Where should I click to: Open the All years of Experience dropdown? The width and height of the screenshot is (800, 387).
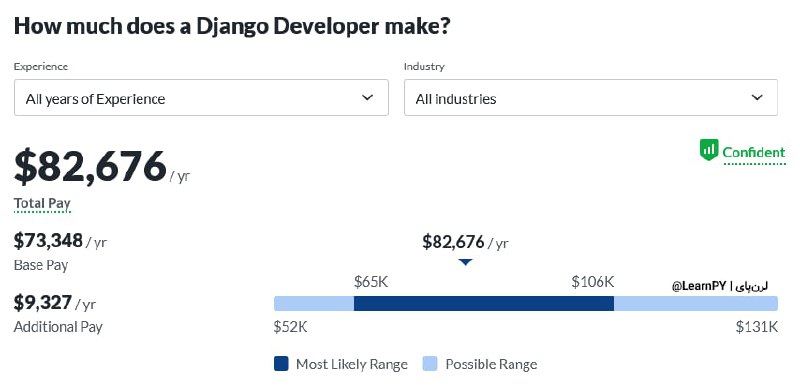click(x=201, y=97)
